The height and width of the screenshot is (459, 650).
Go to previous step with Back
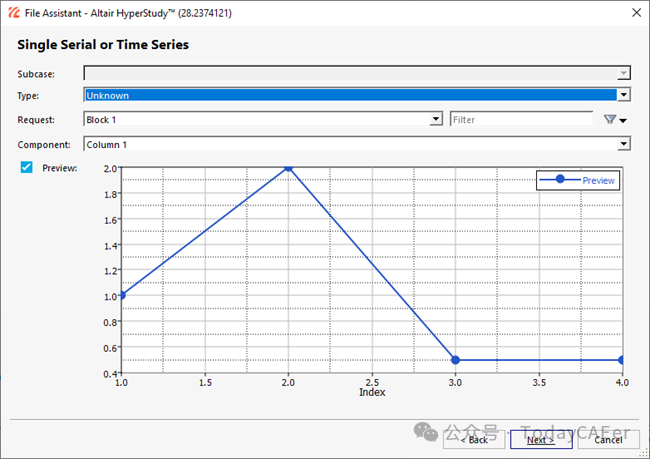[x=472, y=439]
